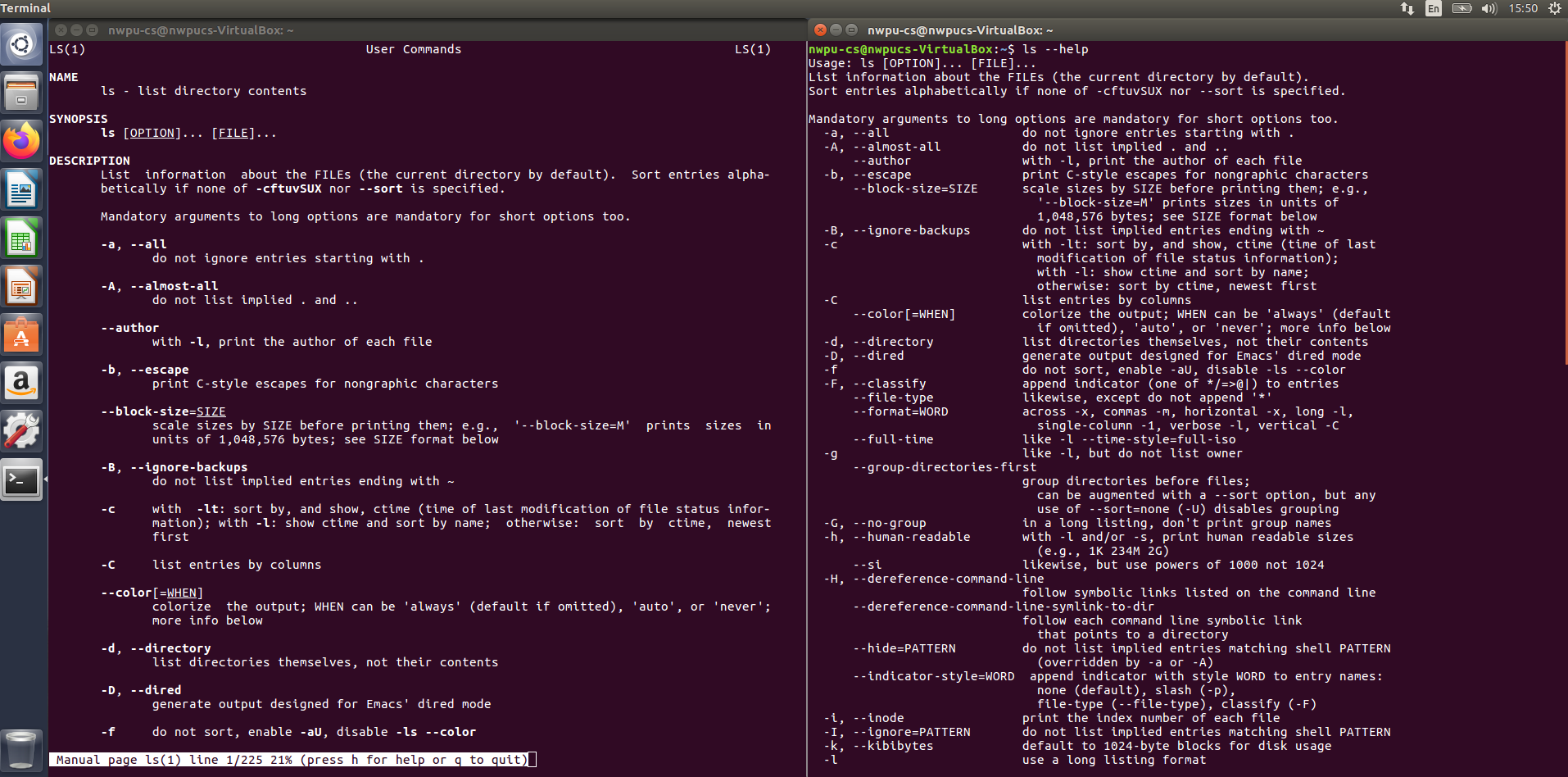Launch Ubuntu Software Center from dock
The width and height of the screenshot is (1568, 777).
coord(22,334)
